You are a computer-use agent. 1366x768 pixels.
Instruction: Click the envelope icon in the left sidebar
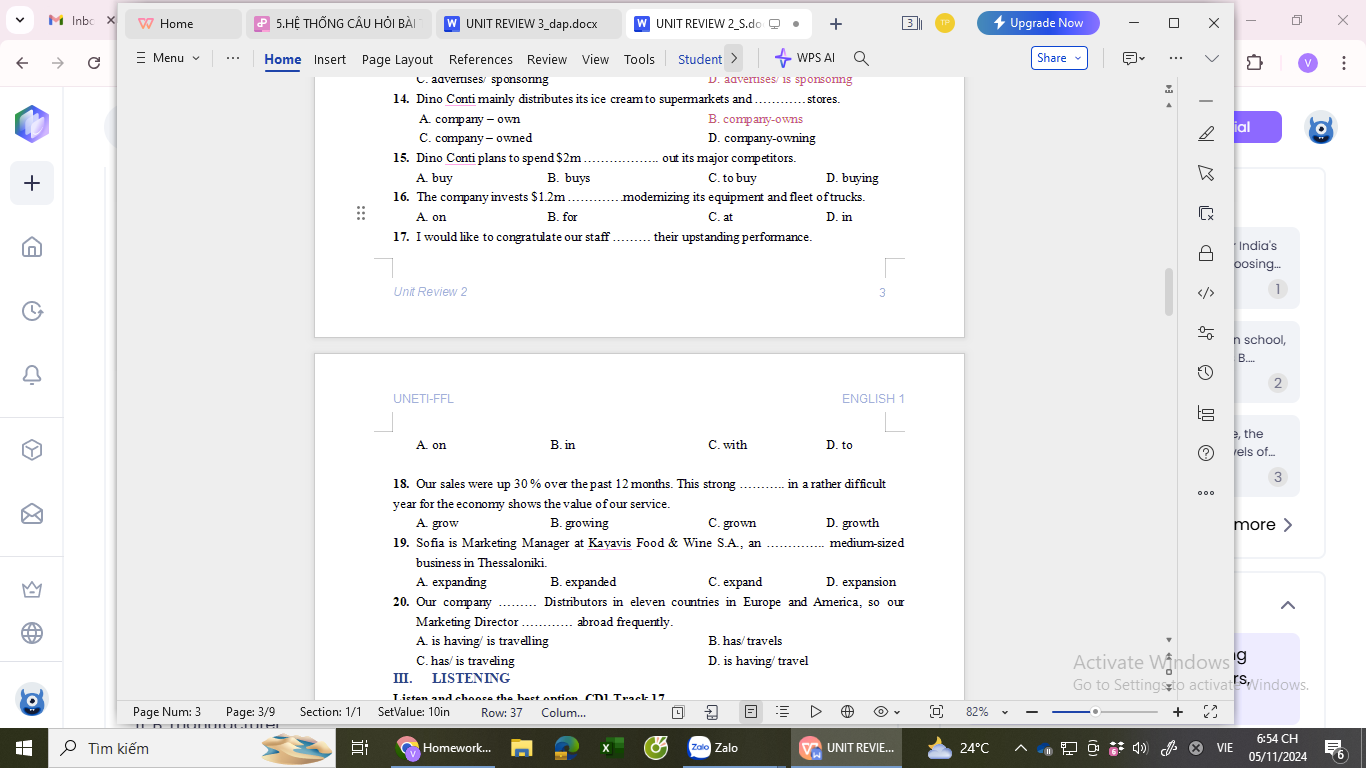pyautogui.click(x=32, y=514)
